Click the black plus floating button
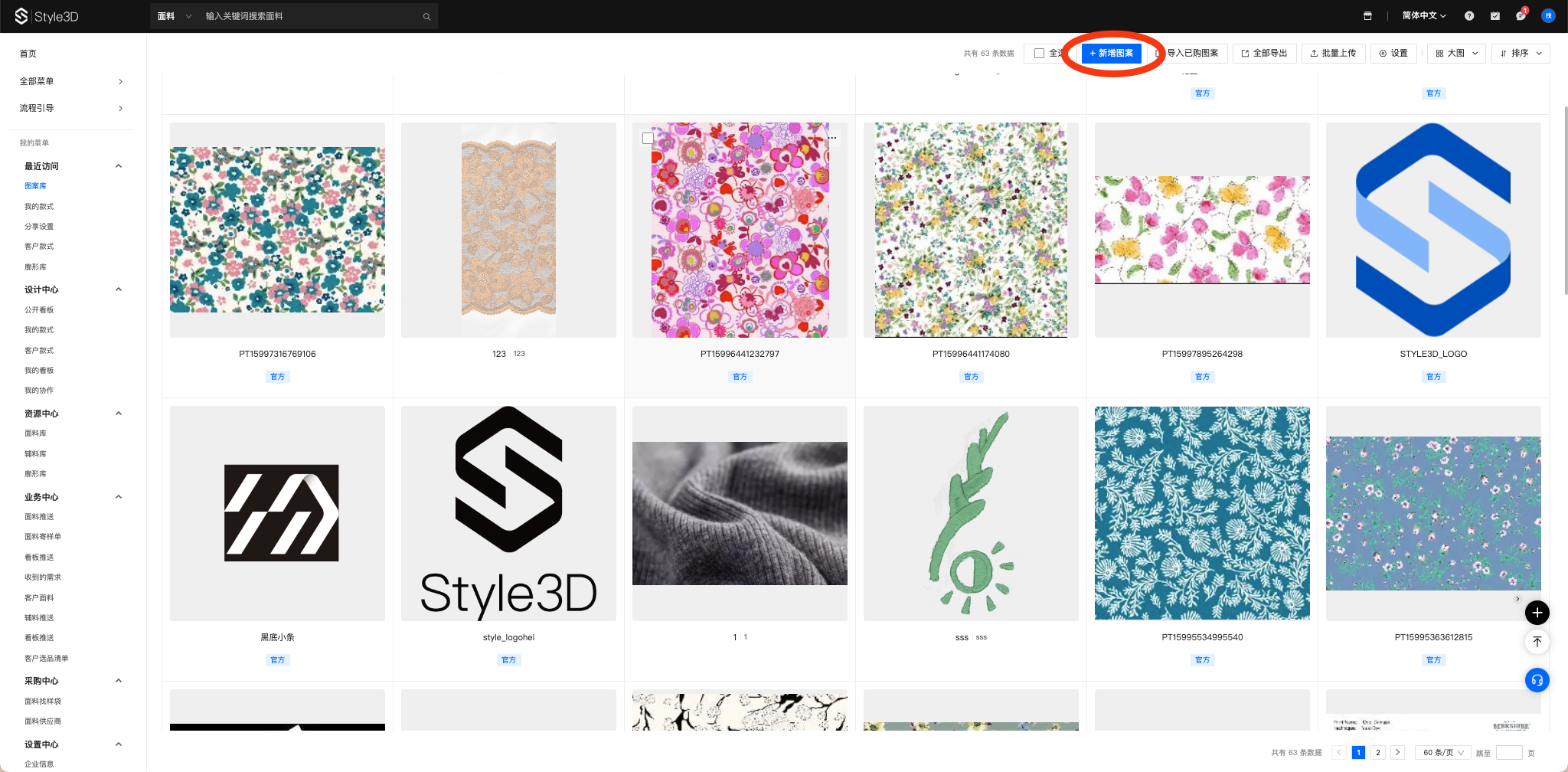 pos(1537,613)
